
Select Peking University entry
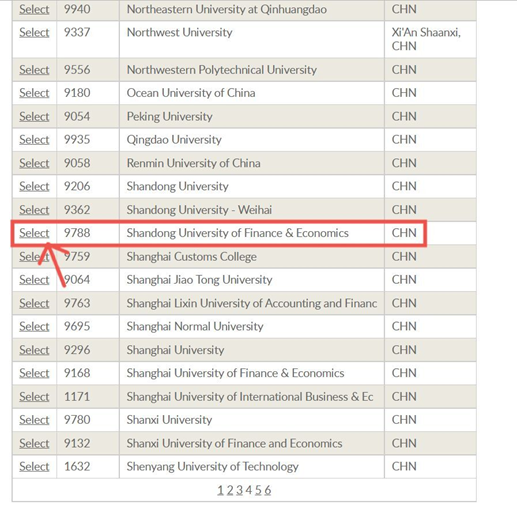[x=34, y=116]
